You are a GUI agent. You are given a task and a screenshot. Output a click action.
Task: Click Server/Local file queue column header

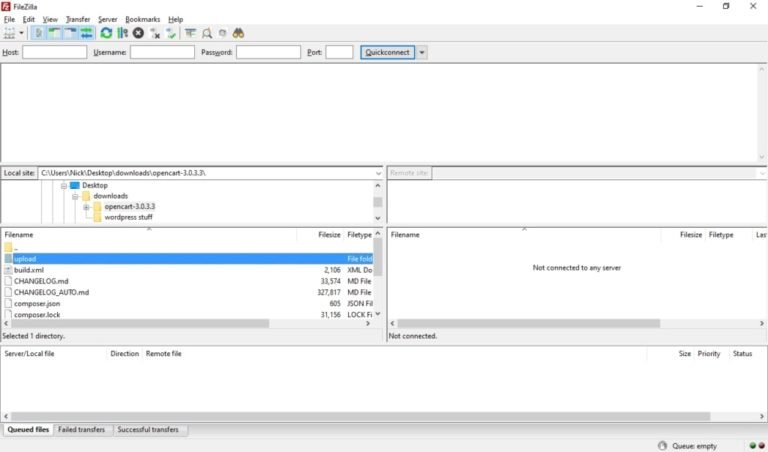tap(54, 354)
